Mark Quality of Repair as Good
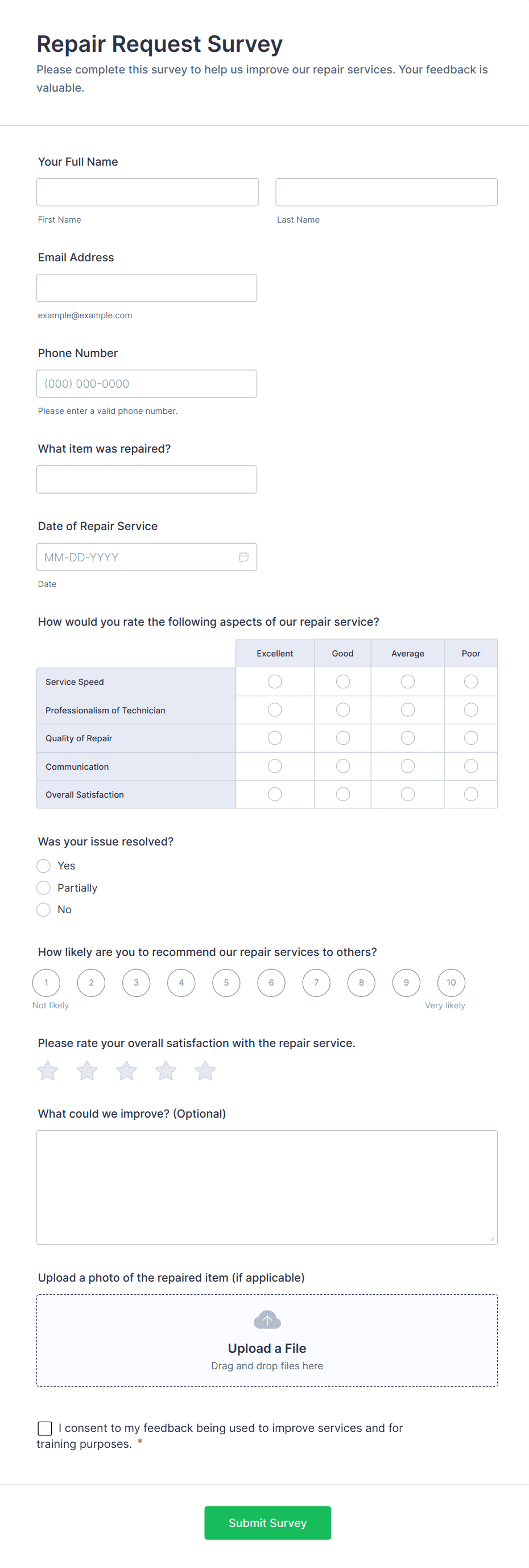529x1568 pixels. (x=343, y=738)
